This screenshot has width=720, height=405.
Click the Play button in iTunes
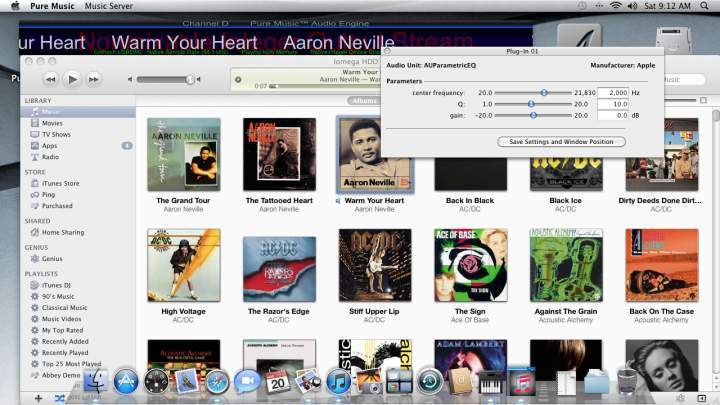coord(72,79)
